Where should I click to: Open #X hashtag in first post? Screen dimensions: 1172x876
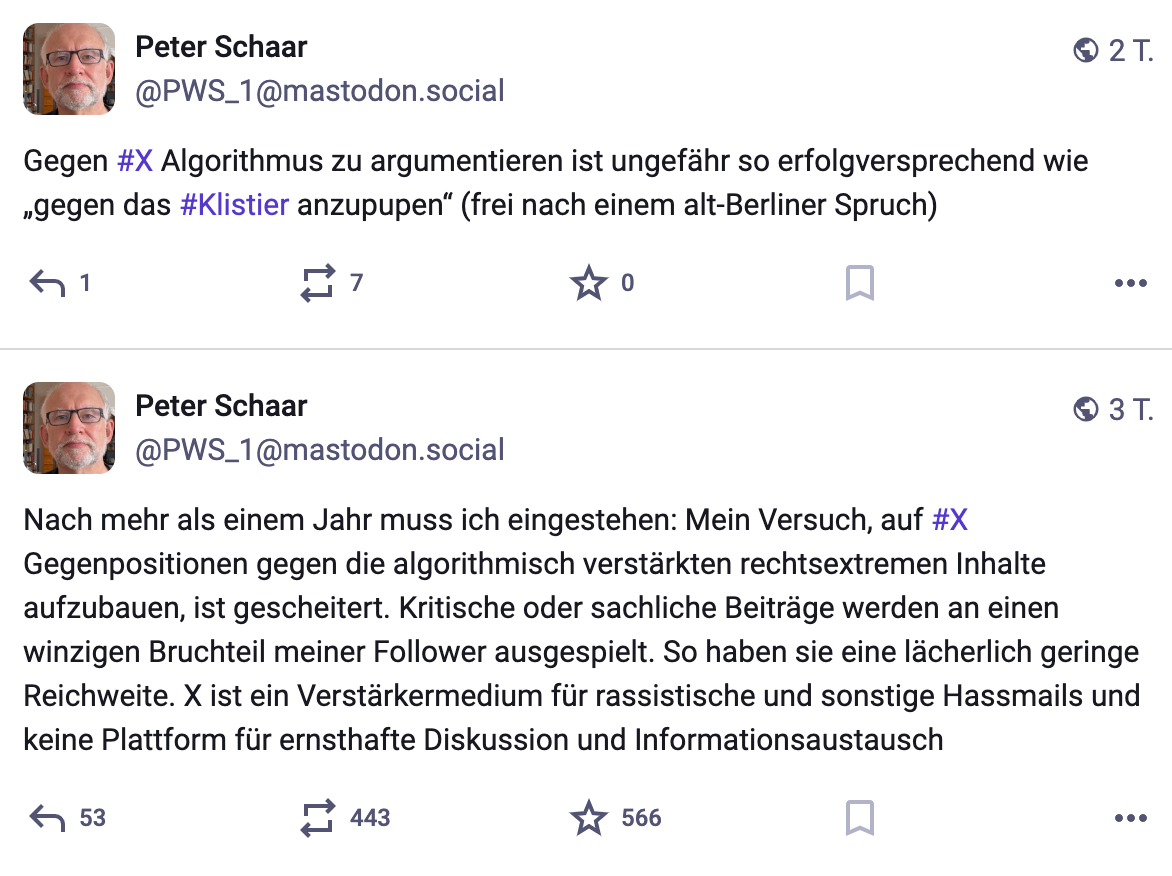[135, 161]
